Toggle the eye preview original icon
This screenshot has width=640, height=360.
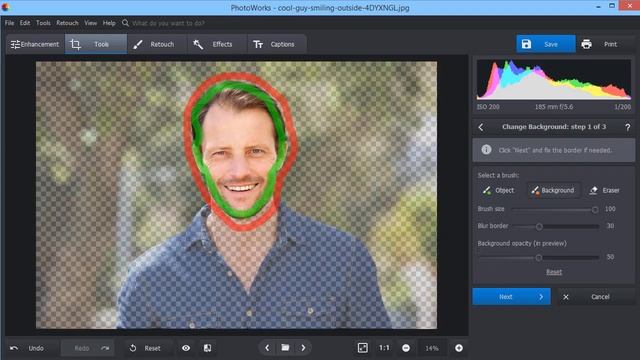point(186,348)
